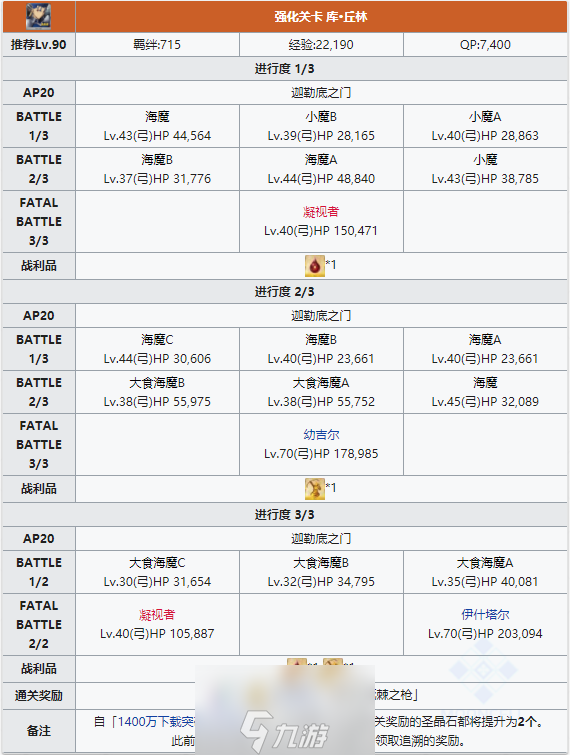Screen dimensions: 570x755
Task: Click the 强化关卡 库·丘林 orange header
Action: (x=321, y=17)
